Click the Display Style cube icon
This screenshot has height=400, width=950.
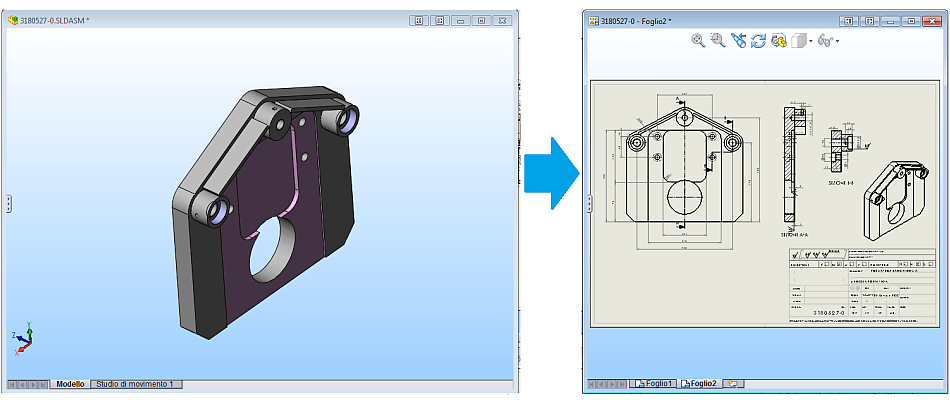pyautogui.click(x=799, y=41)
